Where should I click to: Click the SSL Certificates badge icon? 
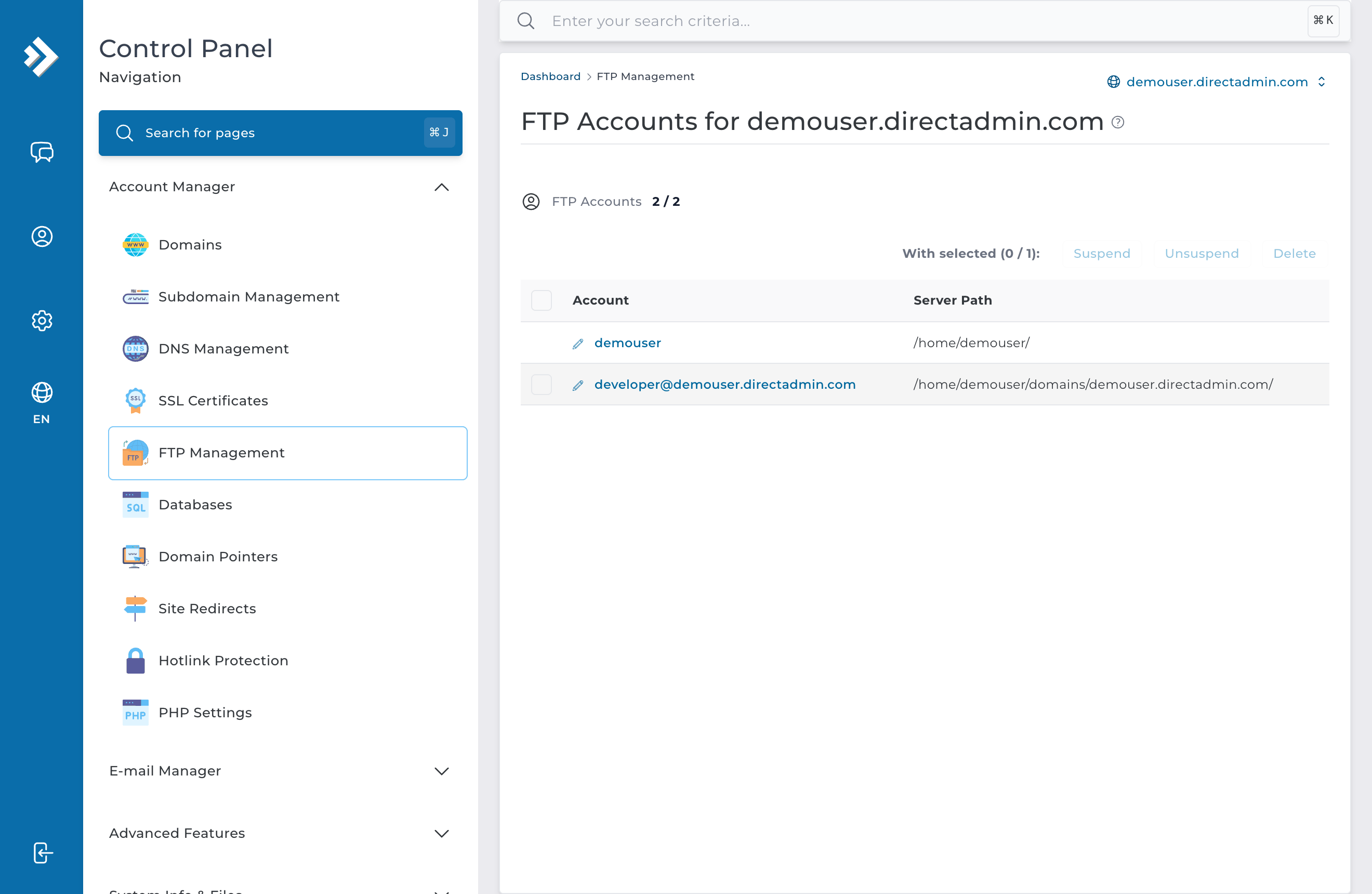tap(136, 401)
